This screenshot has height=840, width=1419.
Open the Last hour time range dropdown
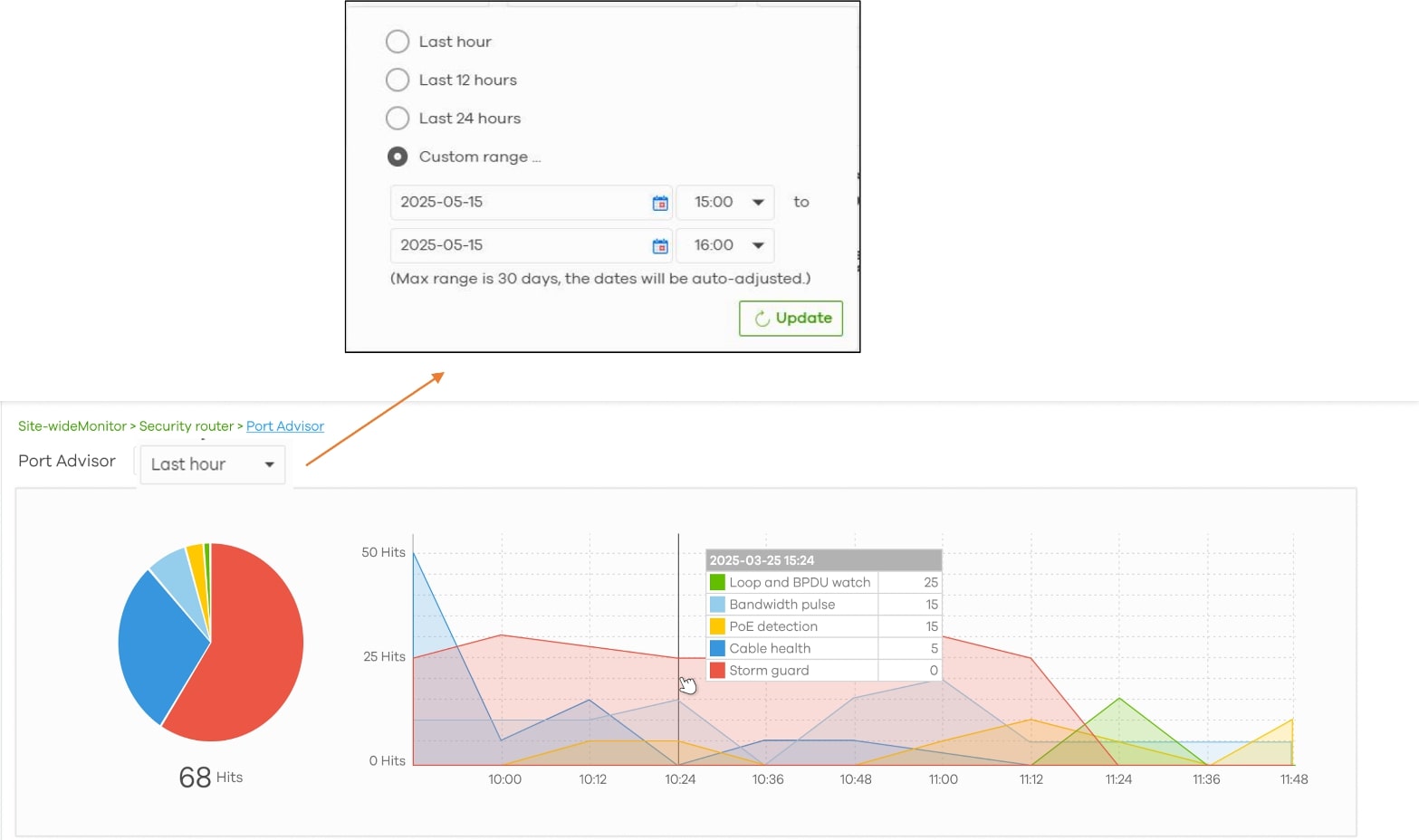[x=213, y=464]
